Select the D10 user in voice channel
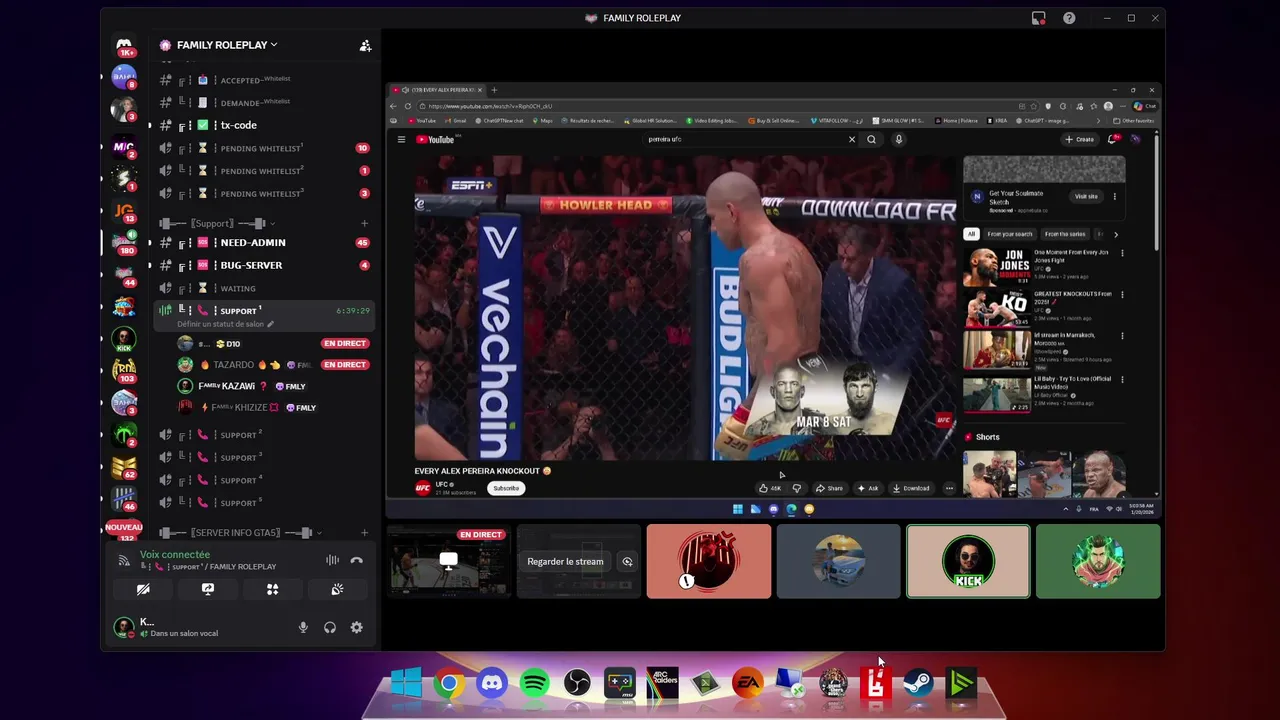Screen dimensions: 1280x720 coord(273,343)
